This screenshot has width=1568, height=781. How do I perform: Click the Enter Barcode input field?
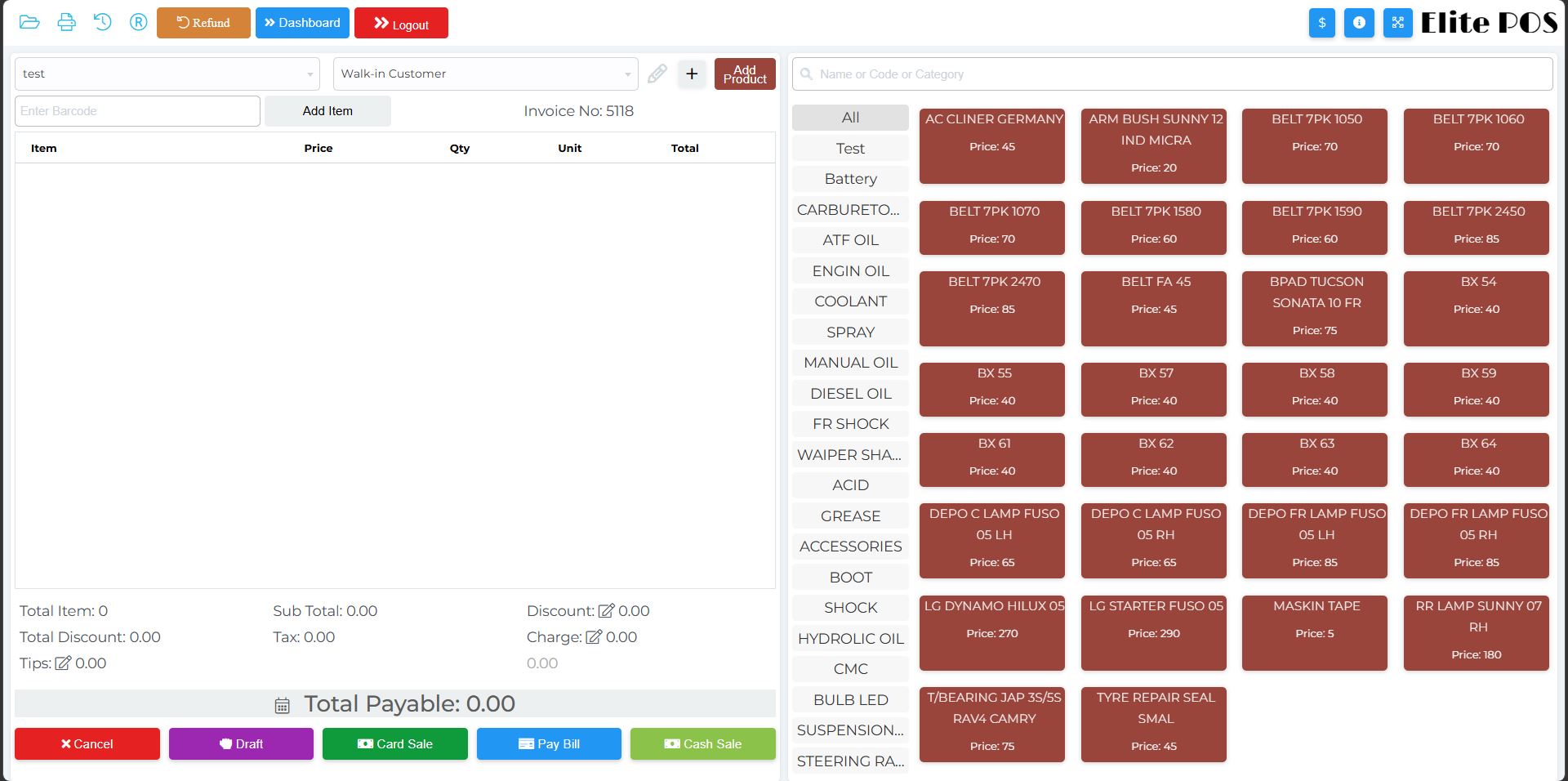[136, 110]
